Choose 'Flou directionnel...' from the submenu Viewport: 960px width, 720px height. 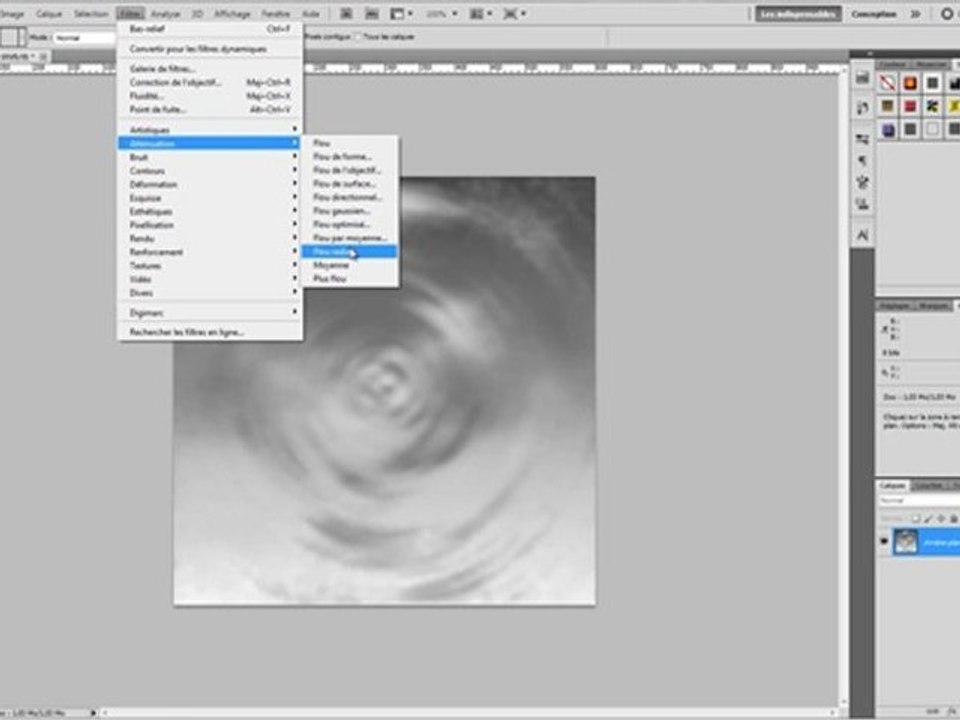coord(349,197)
